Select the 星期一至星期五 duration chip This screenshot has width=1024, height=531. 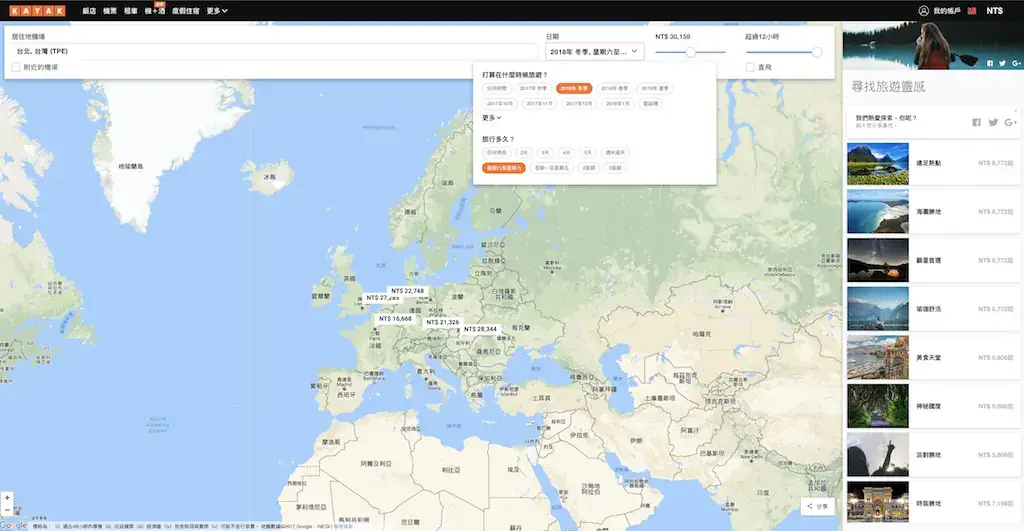[552, 168]
